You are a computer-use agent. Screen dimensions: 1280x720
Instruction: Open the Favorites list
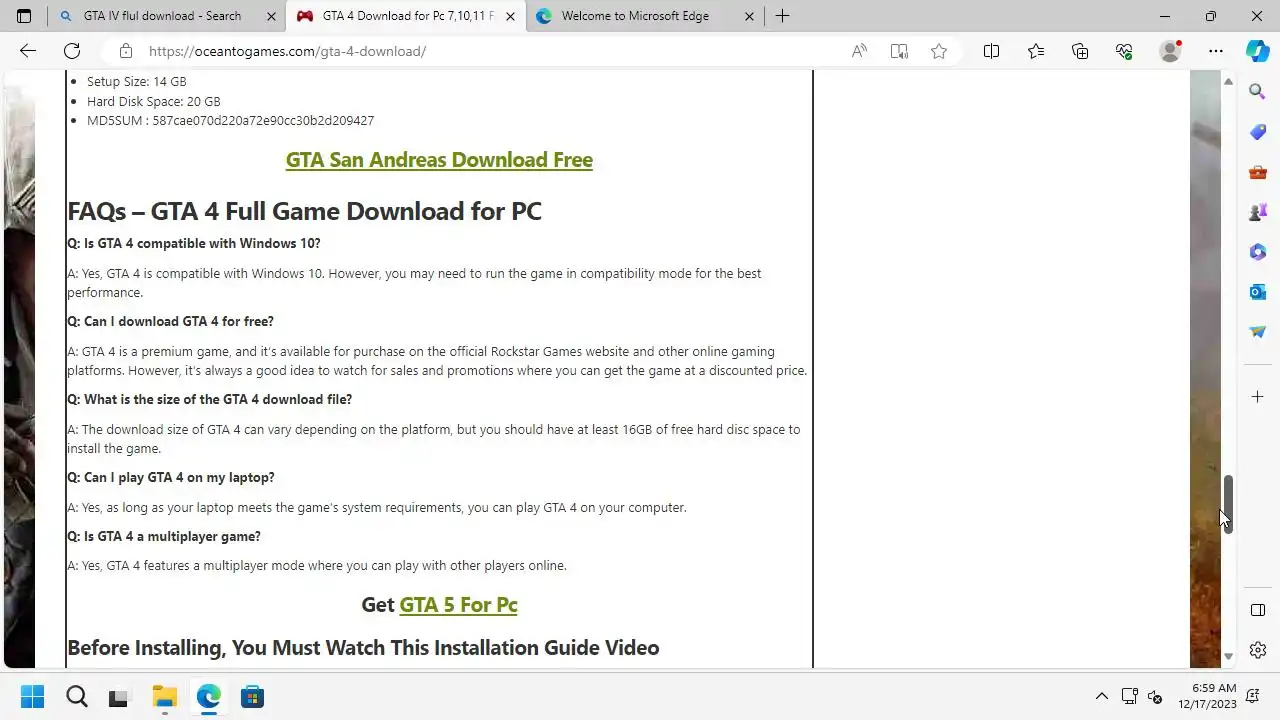pos(1036,51)
